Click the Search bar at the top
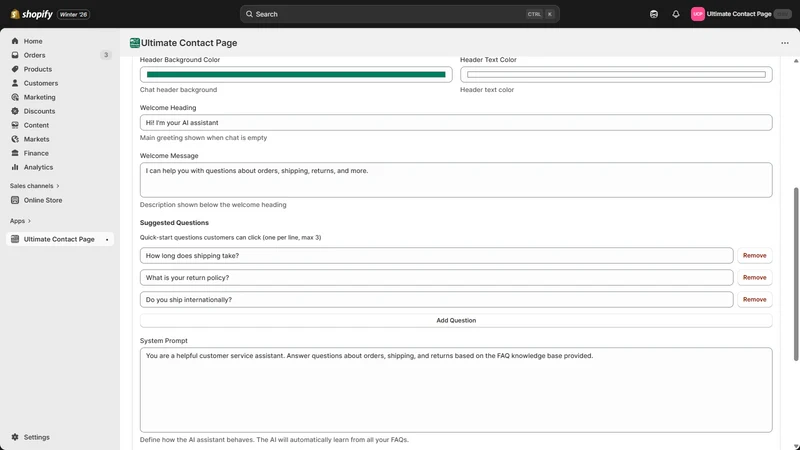Viewport: 800px width, 450px height. click(x=399, y=14)
